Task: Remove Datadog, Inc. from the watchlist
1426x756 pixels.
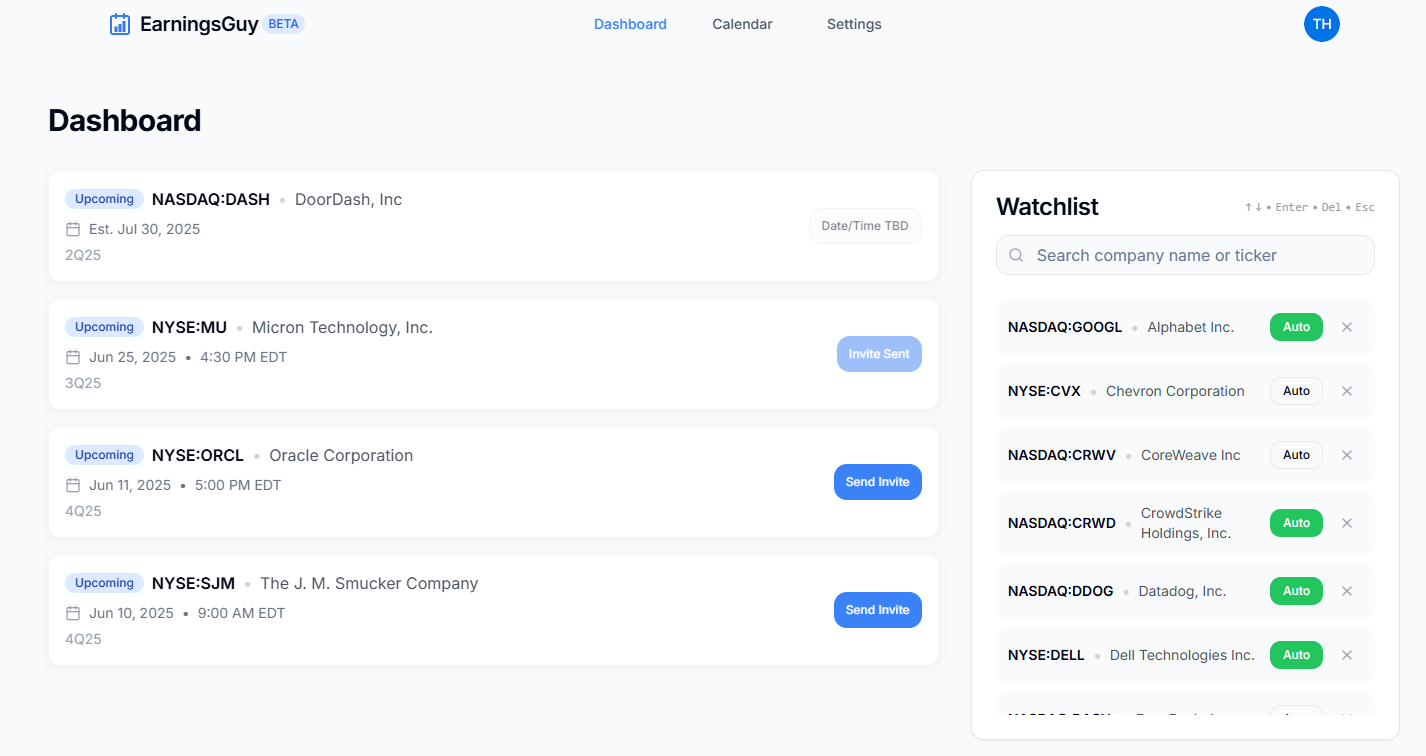Action: (x=1347, y=591)
